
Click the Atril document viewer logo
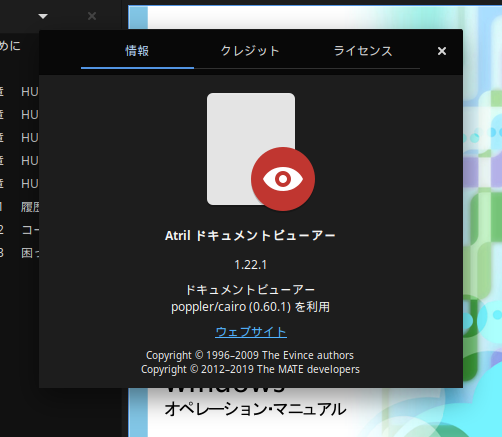(261, 152)
